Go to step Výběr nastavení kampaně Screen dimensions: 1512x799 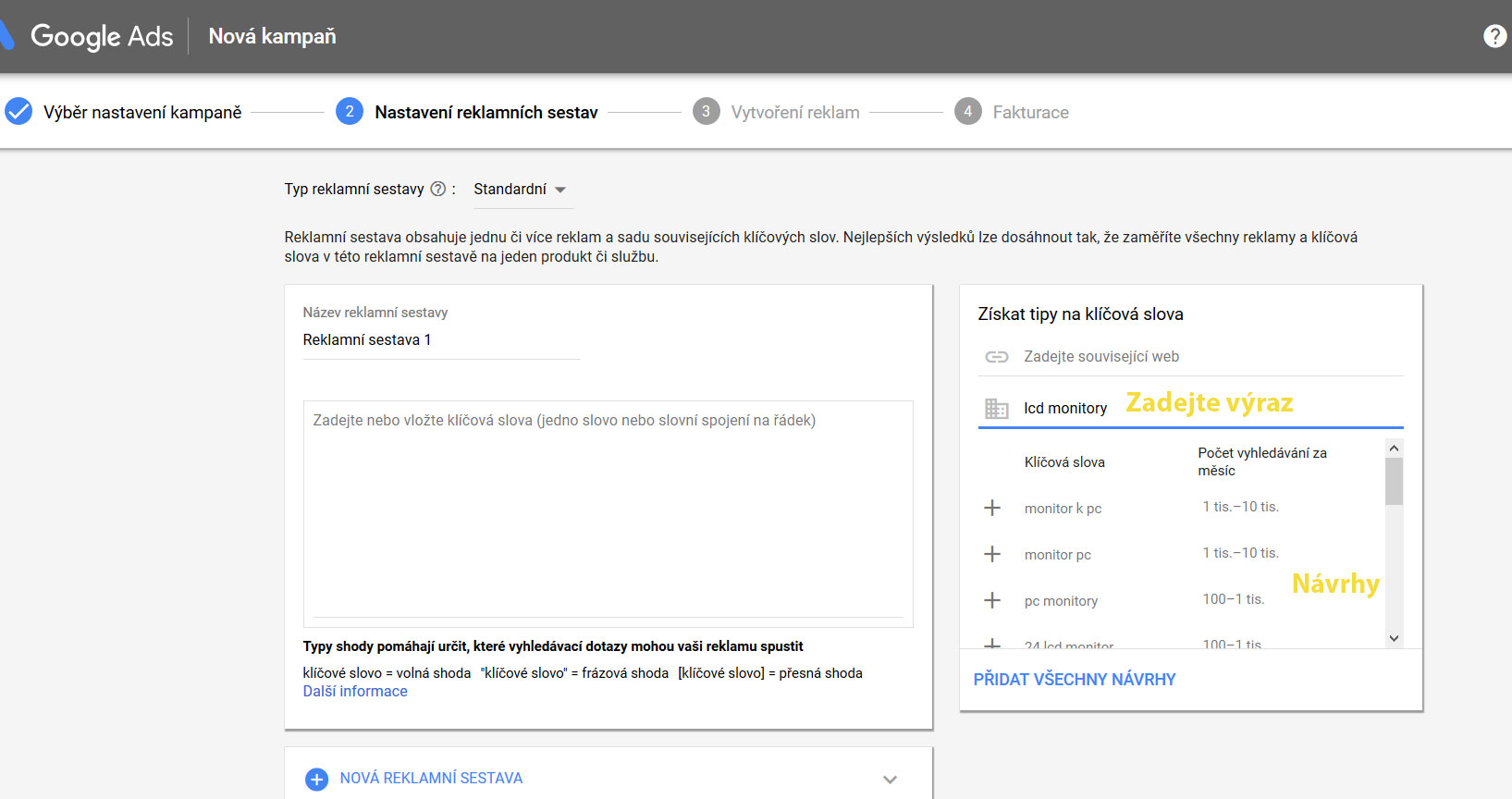point(141,112)
